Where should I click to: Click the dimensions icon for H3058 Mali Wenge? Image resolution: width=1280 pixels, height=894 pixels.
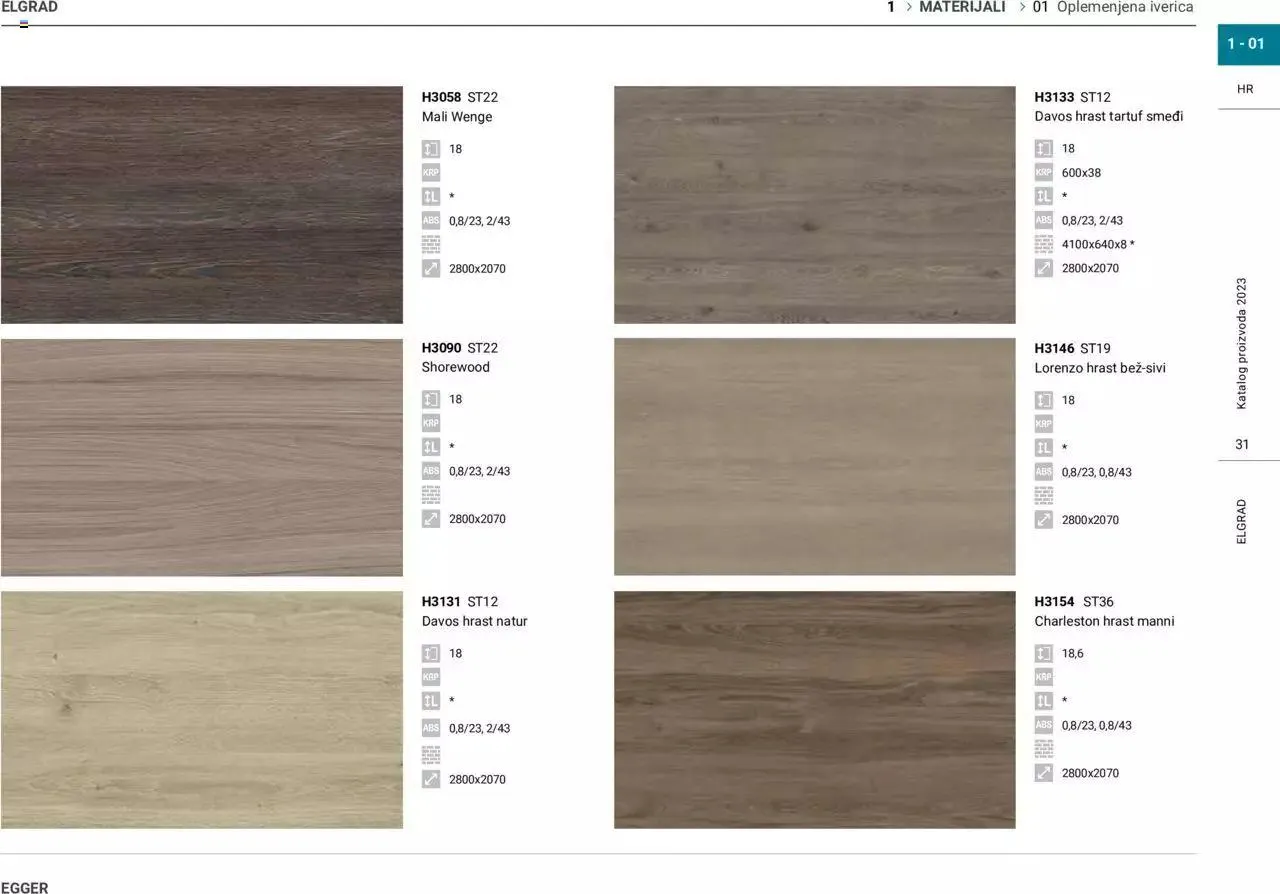[x=431, y=268]
